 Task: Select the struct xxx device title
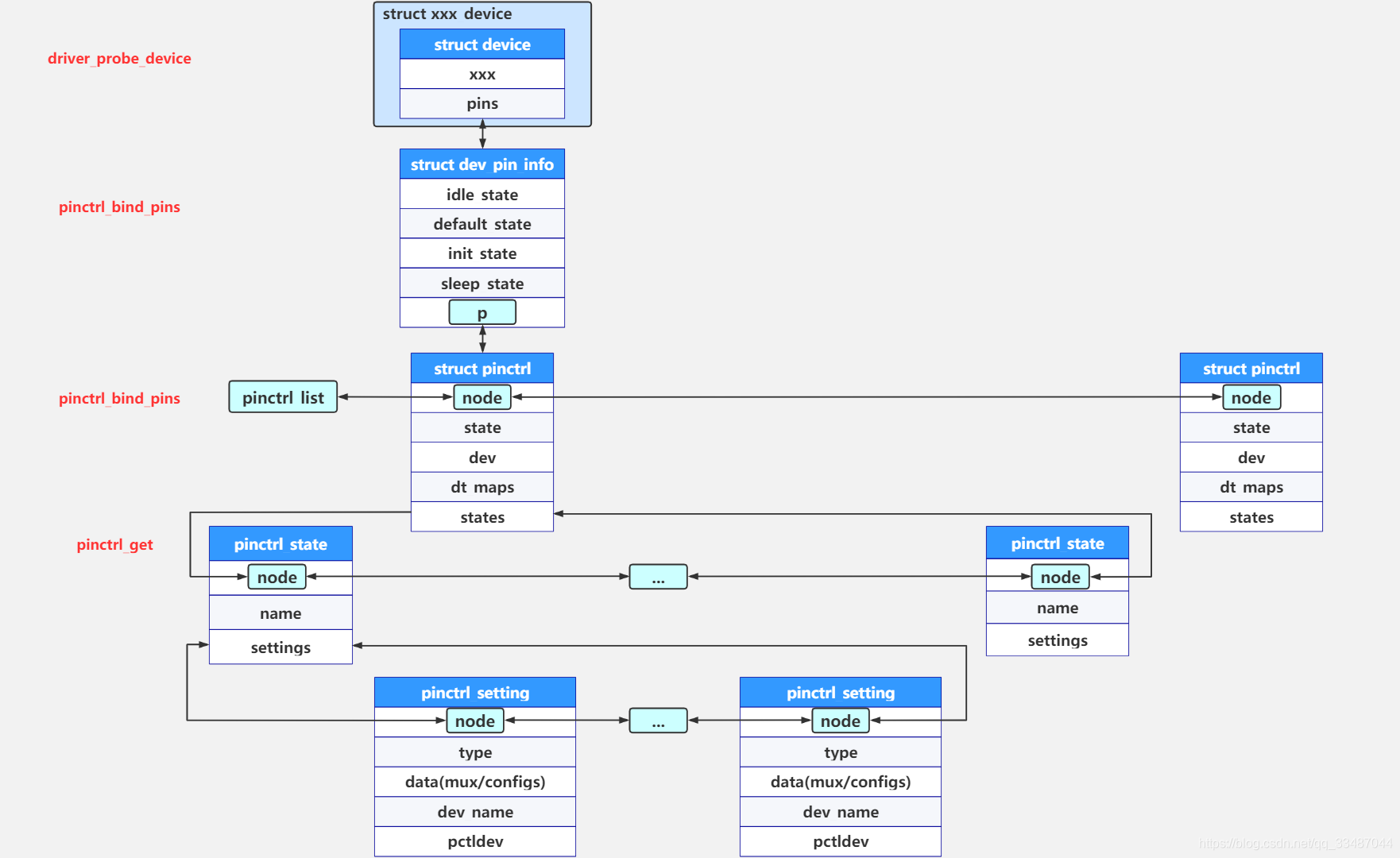coord(447,14)
